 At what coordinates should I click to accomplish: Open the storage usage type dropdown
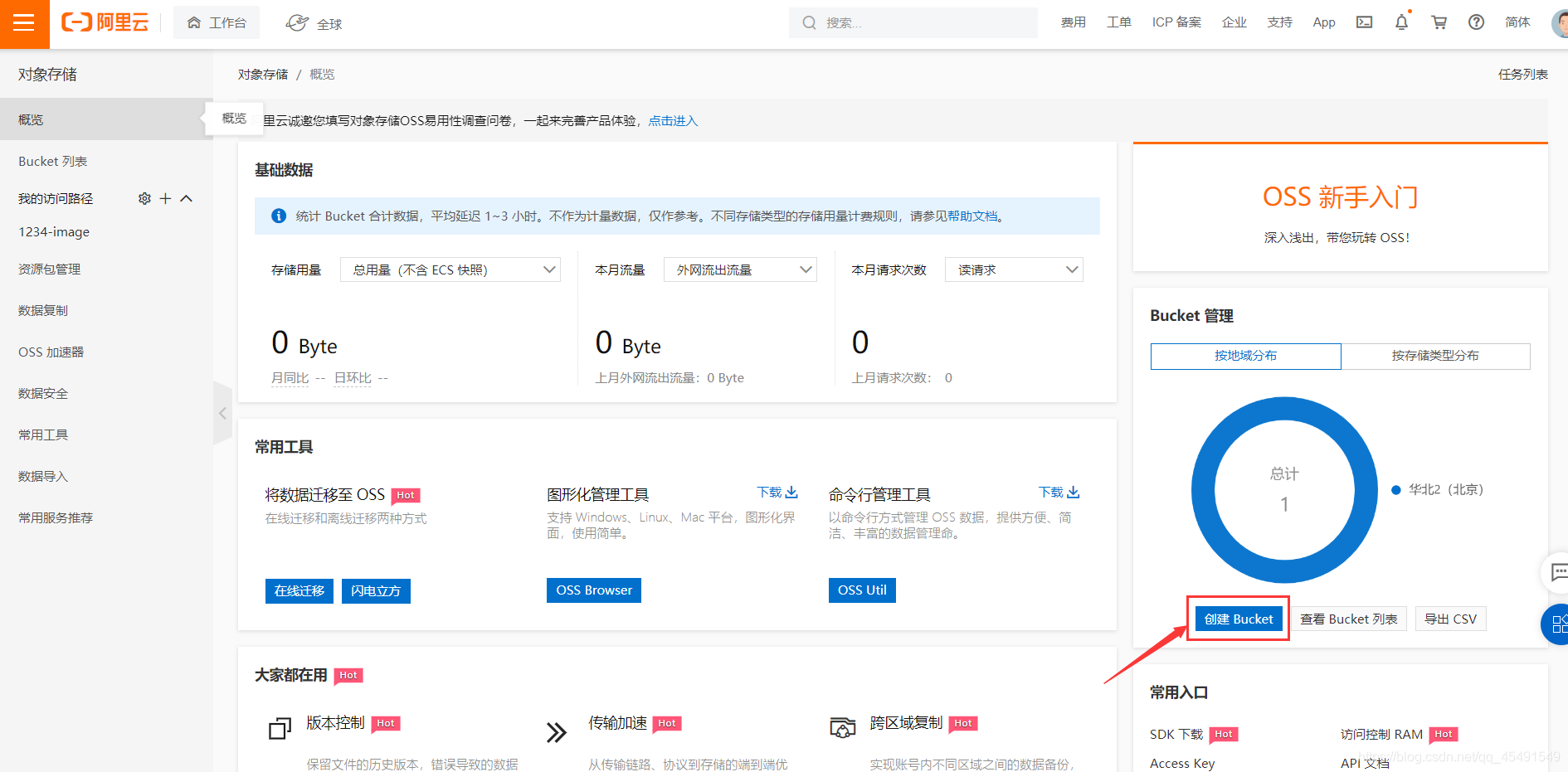click(x=450, y=269)
